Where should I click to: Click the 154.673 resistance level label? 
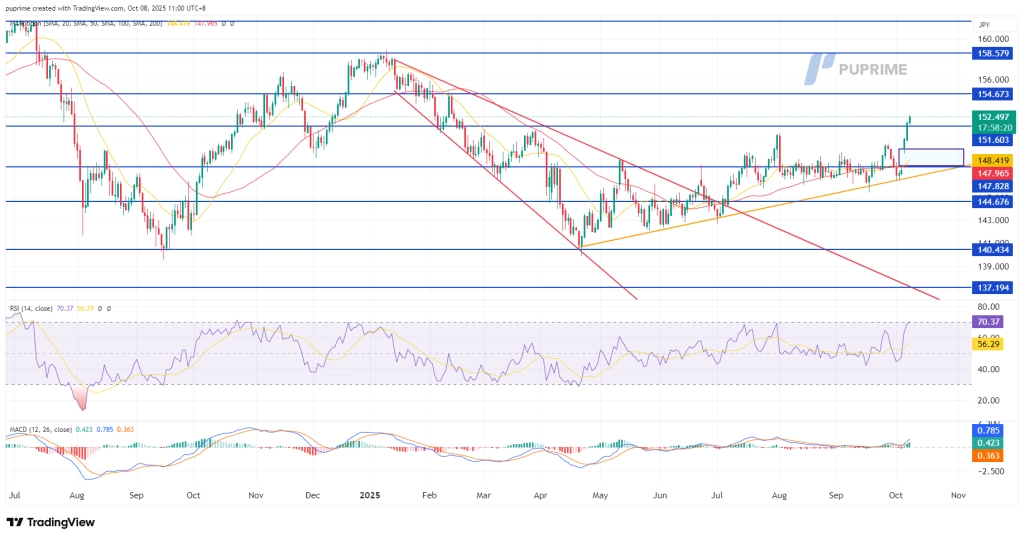point(991,93)
